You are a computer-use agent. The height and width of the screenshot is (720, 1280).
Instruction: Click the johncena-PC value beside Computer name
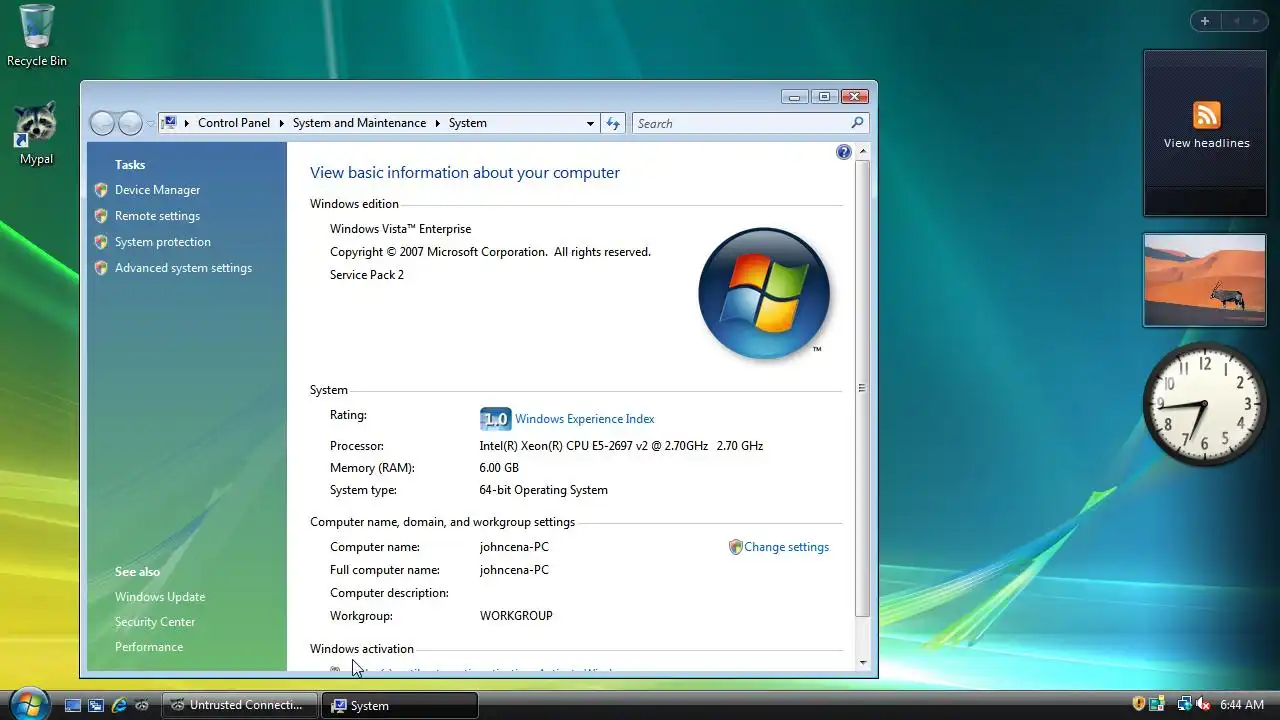(x=514, y=547)
